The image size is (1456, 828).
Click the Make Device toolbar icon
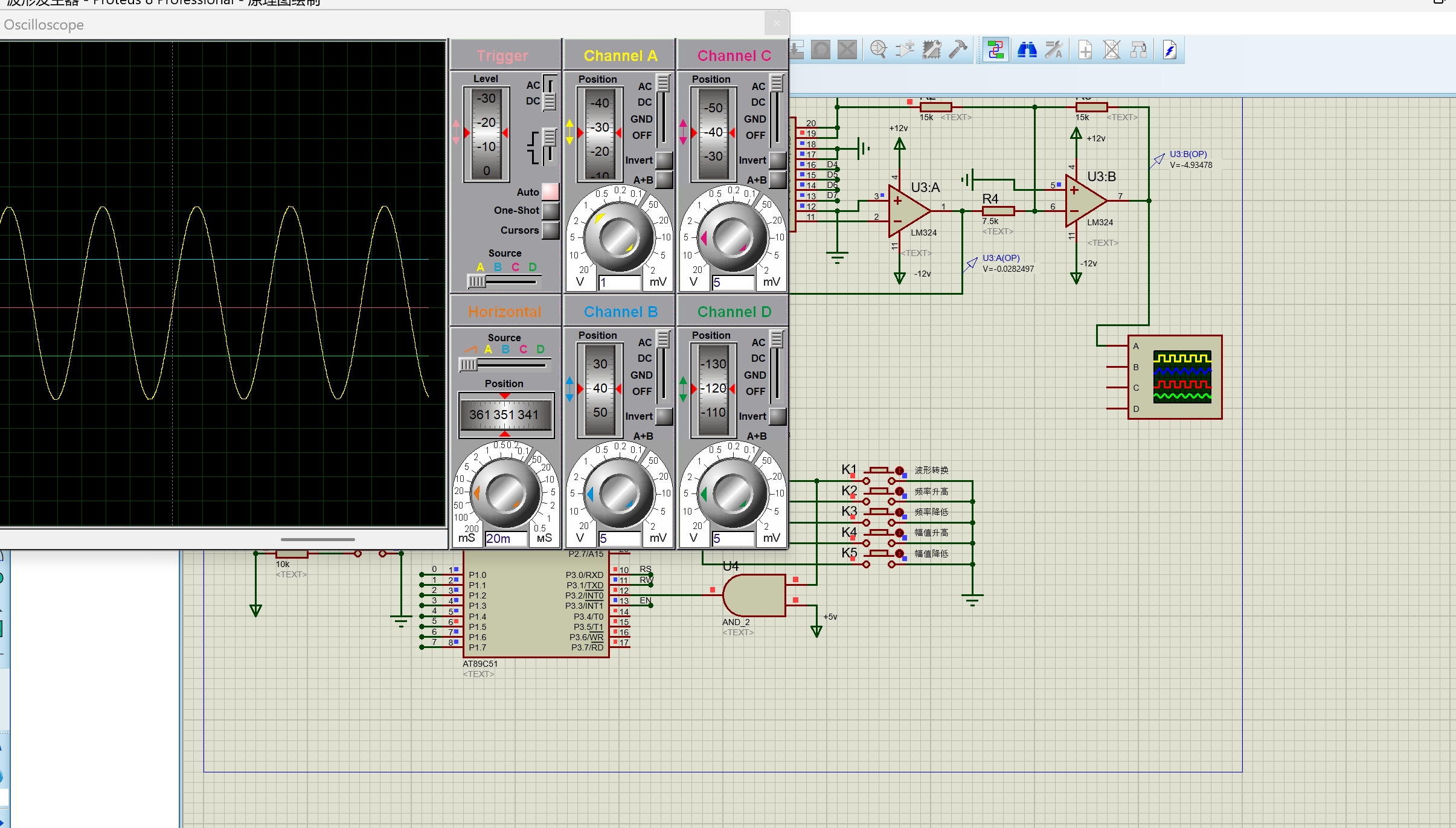point(905,50)
